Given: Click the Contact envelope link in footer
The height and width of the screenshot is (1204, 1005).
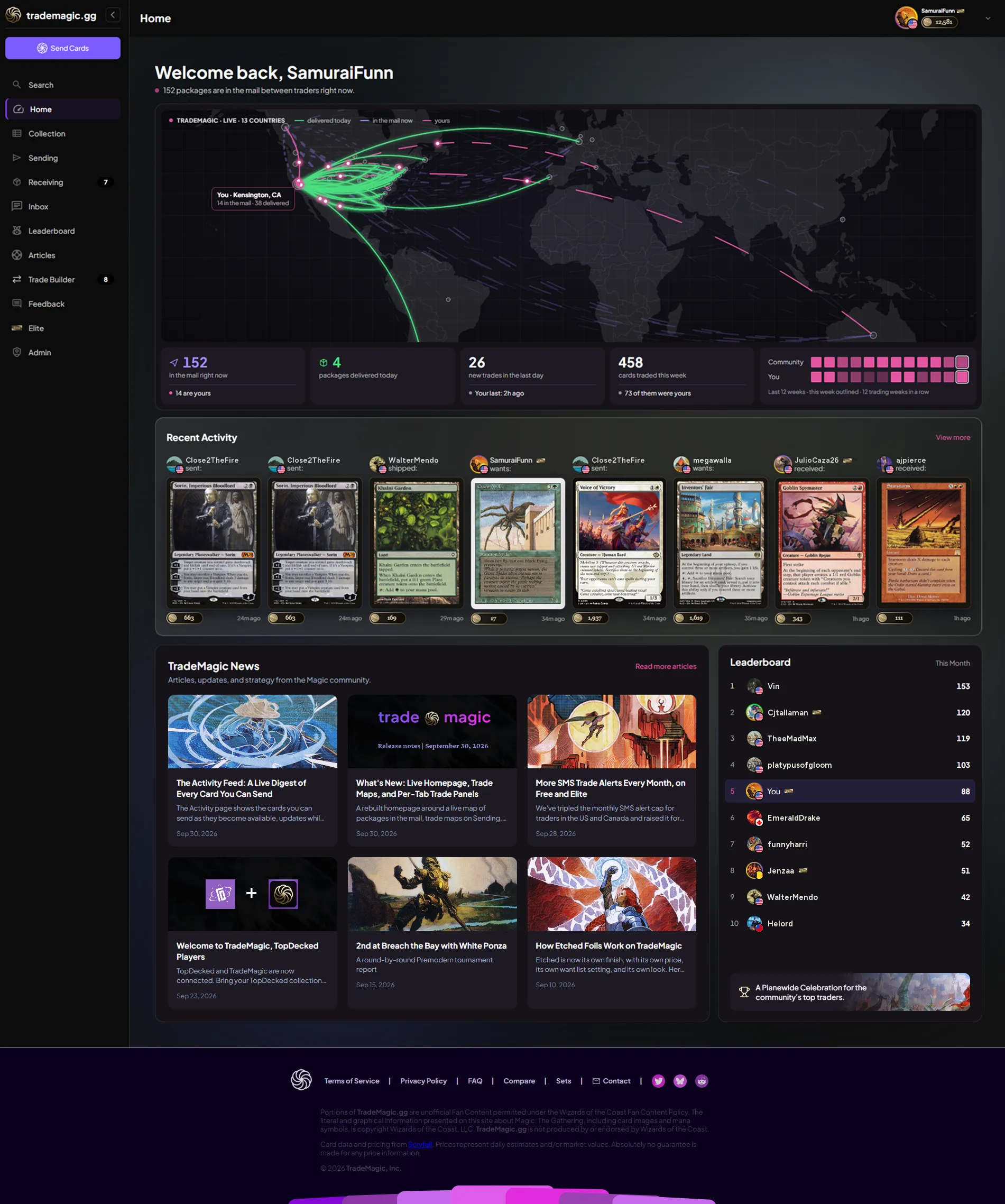Looking at the screenshot, I should pos(611,1081).
